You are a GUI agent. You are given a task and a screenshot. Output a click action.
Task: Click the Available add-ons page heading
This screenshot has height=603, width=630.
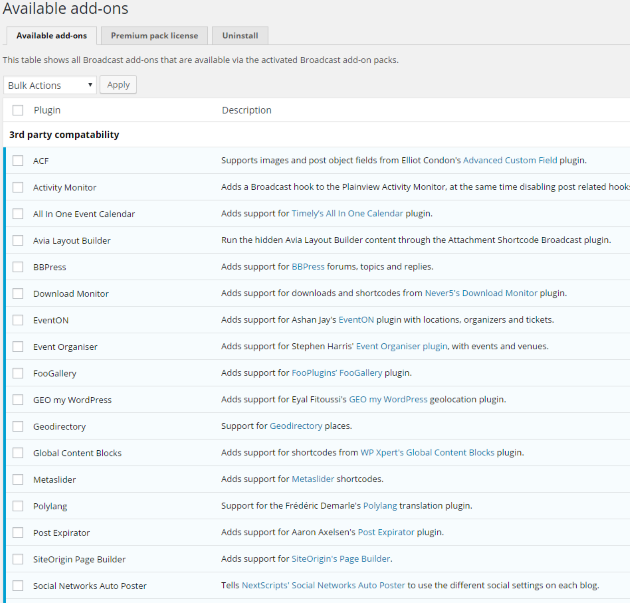click(65, 8)
